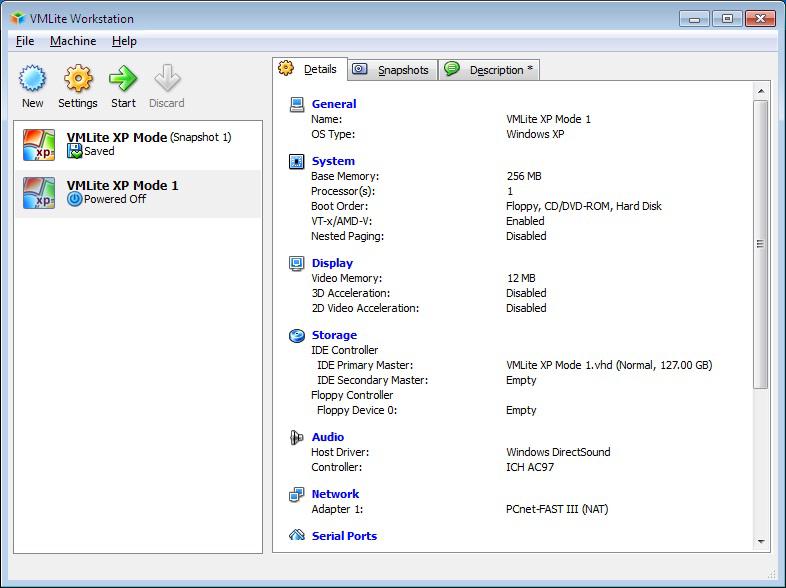Click the General section computer icon
This screenshot has width=786, height=588.
pos(297,104)
